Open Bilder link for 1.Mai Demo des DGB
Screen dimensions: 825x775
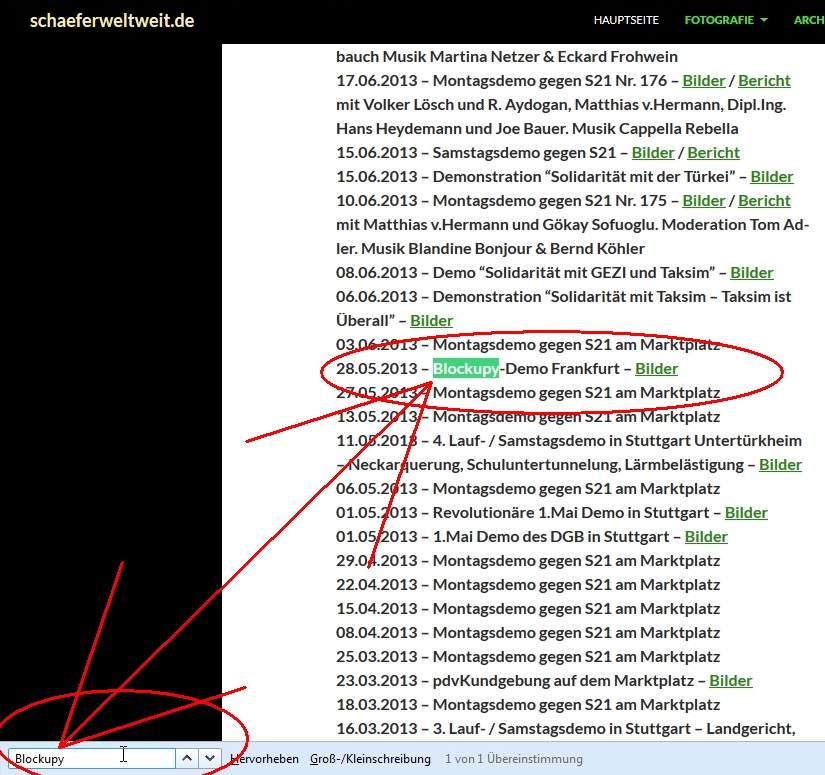(706, 537)
